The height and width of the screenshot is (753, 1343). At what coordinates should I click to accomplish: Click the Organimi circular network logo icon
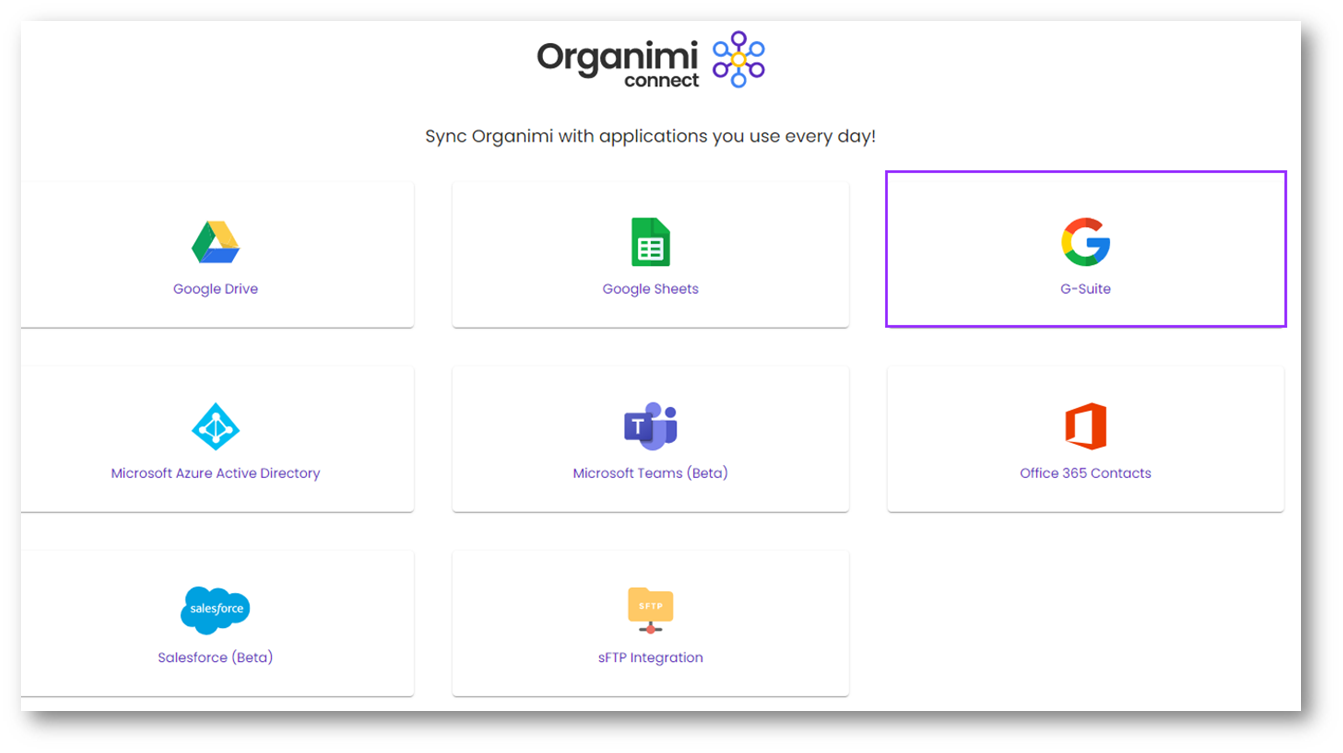[x=738, y=59]
